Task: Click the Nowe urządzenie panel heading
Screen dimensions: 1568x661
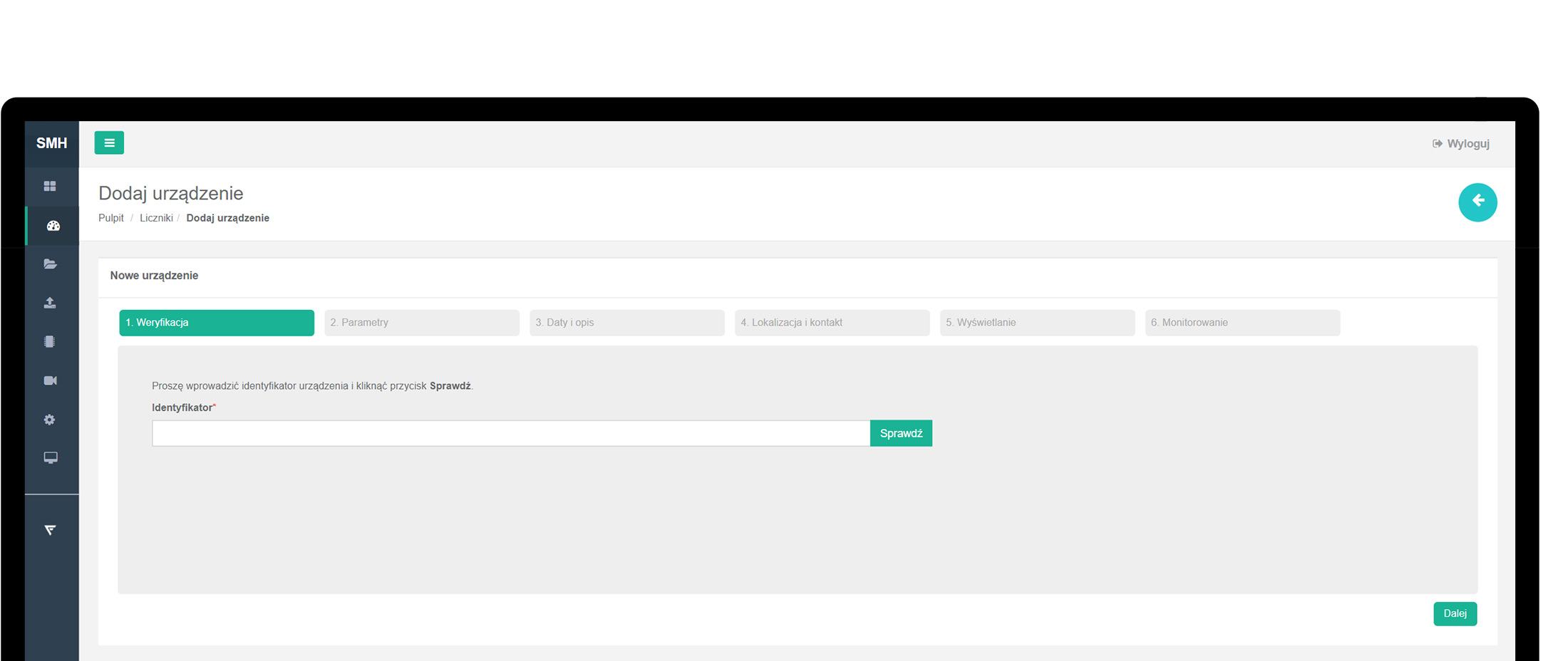Action: (x=154, y=276)
